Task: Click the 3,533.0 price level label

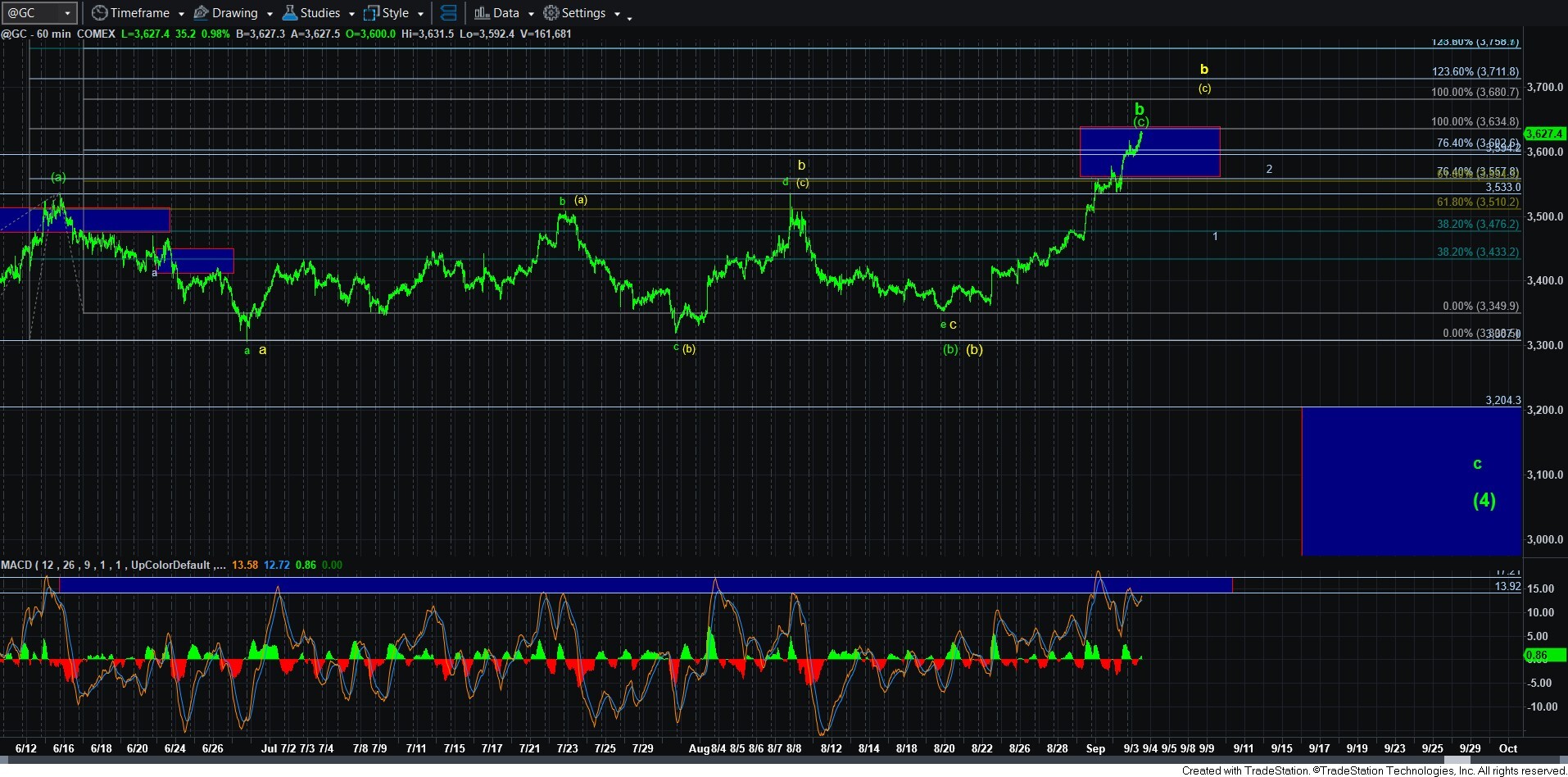Action: coord(1503,187)
